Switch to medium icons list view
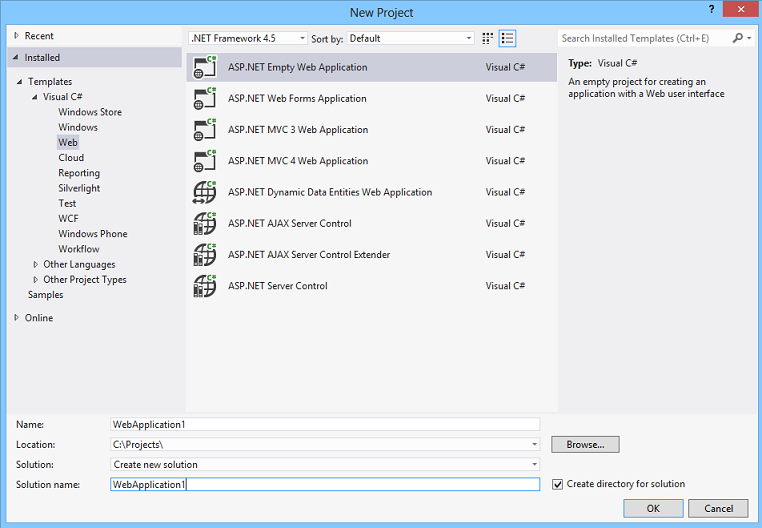The width and height of the screenshot is (762, 528). click(x=507, y=38)
